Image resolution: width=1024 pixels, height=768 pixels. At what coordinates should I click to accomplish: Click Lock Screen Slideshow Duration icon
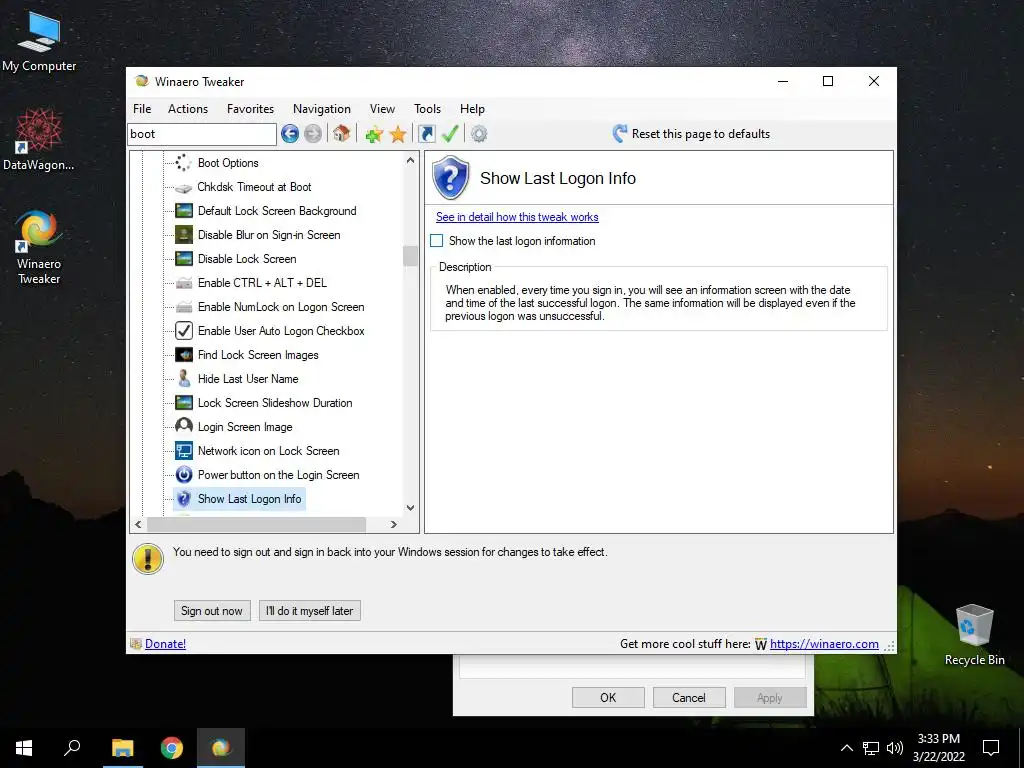click(x=184, y=403)
